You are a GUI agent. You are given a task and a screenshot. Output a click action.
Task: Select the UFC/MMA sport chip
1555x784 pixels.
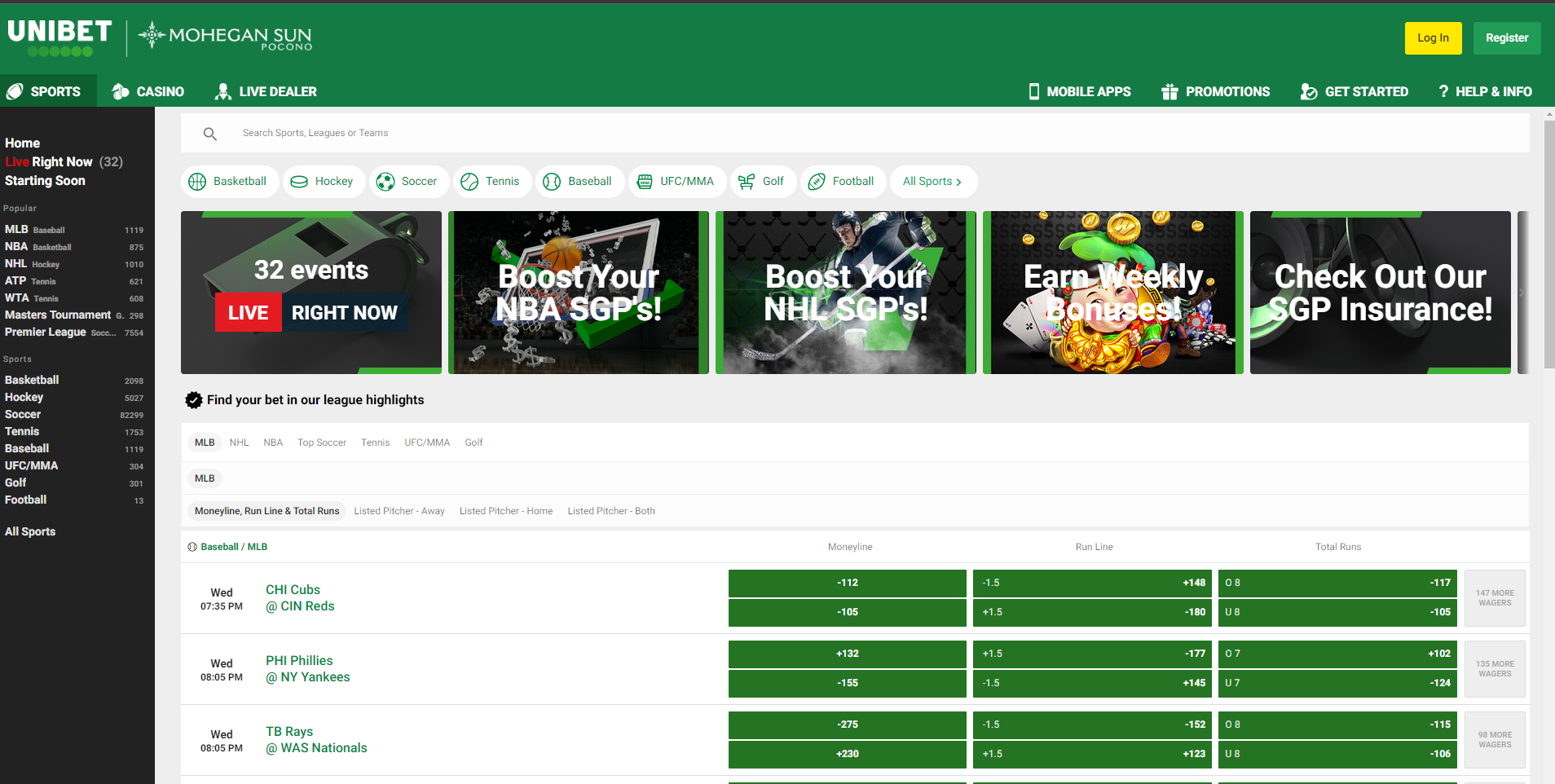676,182
